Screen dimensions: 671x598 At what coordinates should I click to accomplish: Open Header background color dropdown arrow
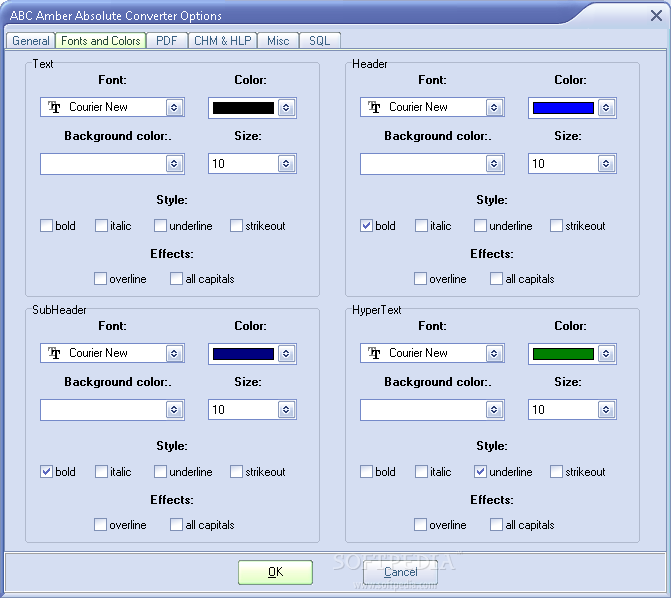point(494,164)
